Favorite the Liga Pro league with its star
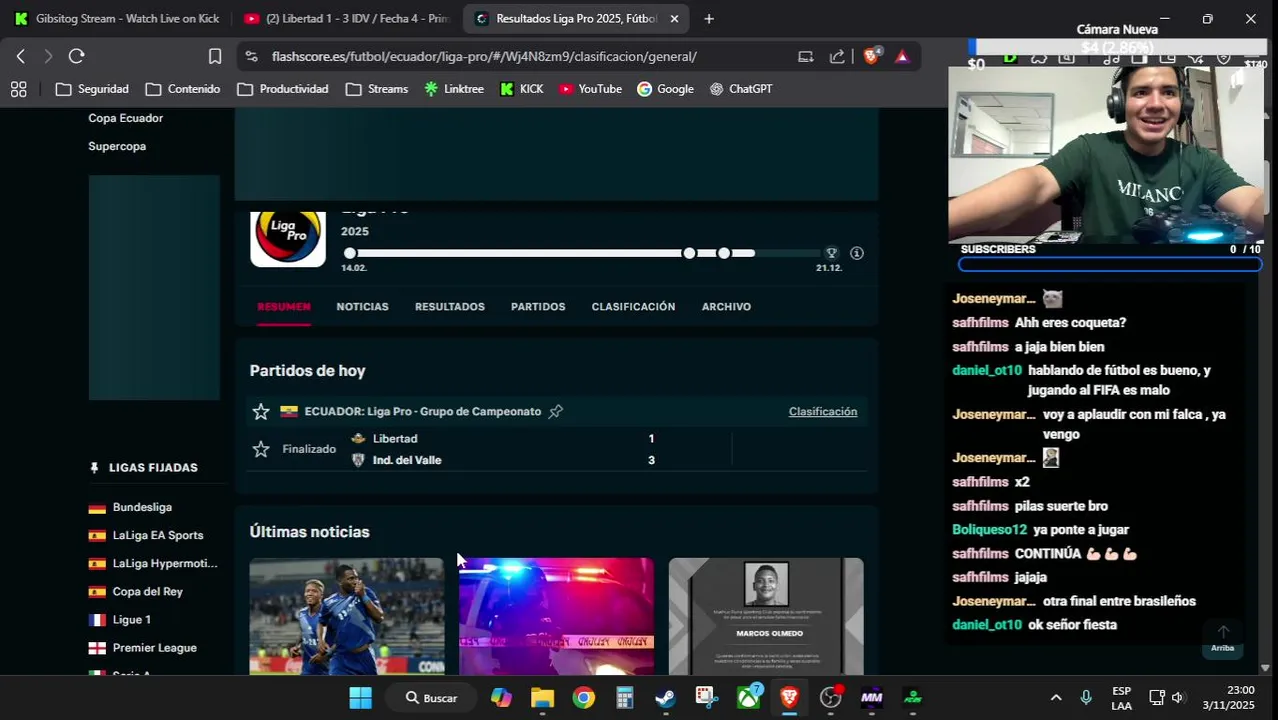1278x720 pixels. point(261,411)
